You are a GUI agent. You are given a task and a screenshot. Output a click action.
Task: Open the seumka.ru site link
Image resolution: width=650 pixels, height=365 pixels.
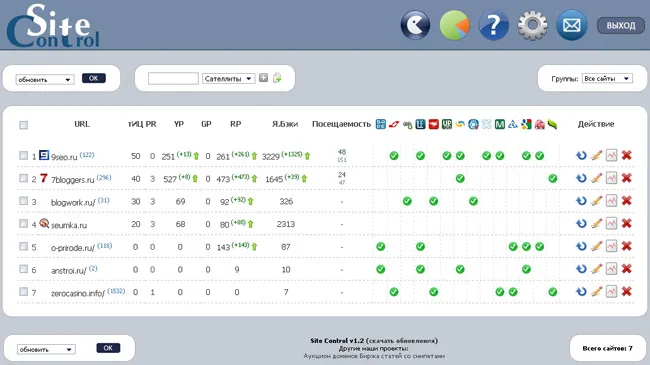(69, 225)
